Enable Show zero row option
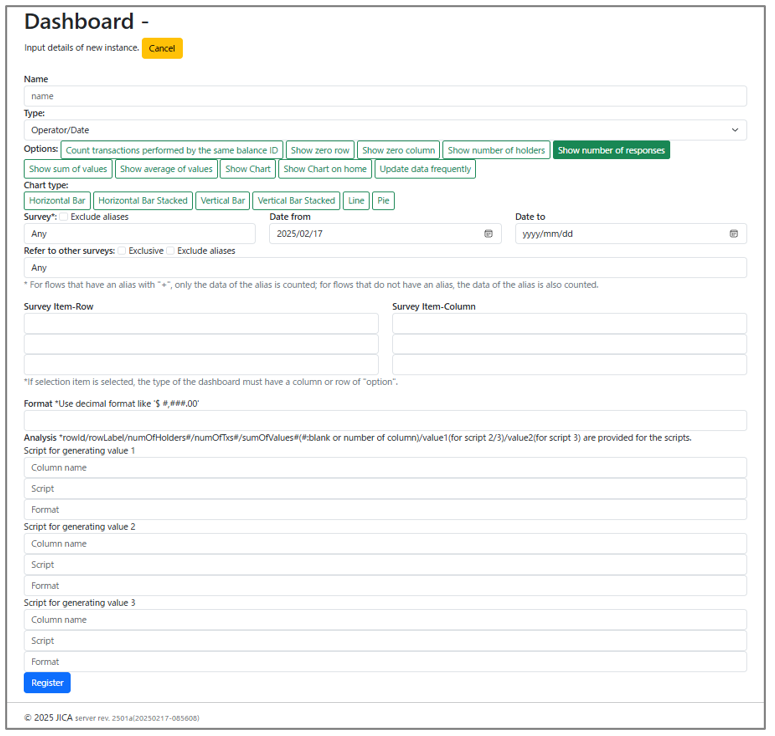Viewport: 775px width, 736px height. 320,150
